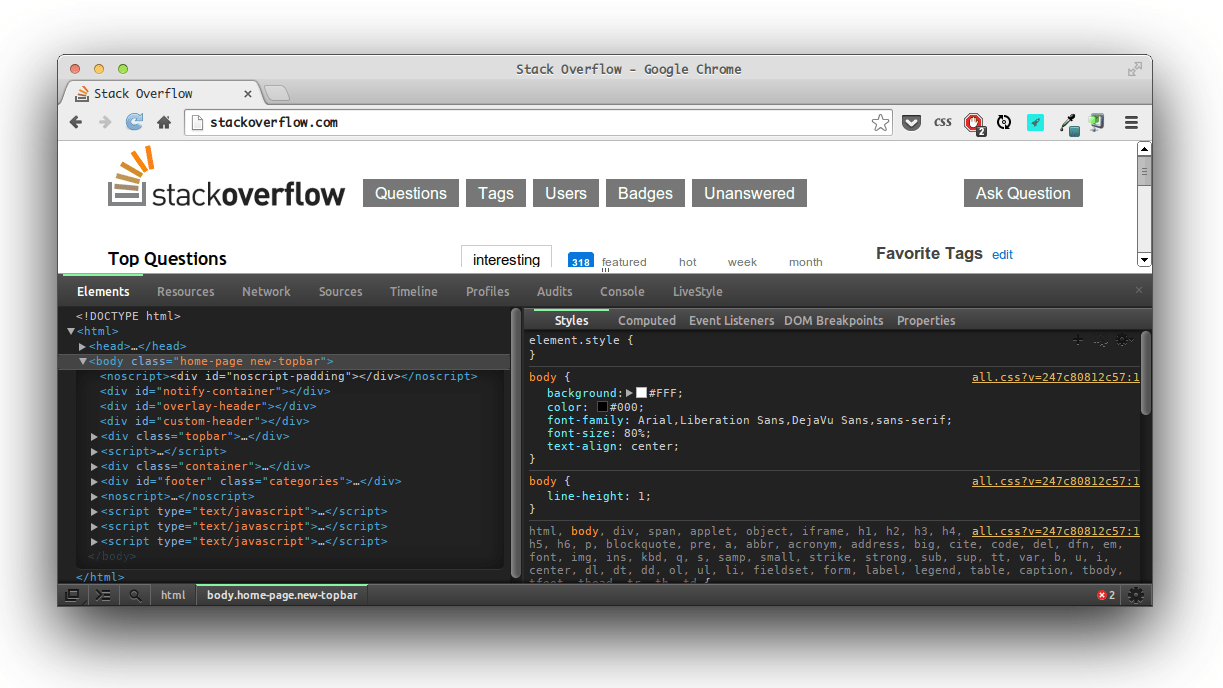1223x688 pixels.
Task: Edit your Favorite Tags
Action: [x=1002, y=254]
